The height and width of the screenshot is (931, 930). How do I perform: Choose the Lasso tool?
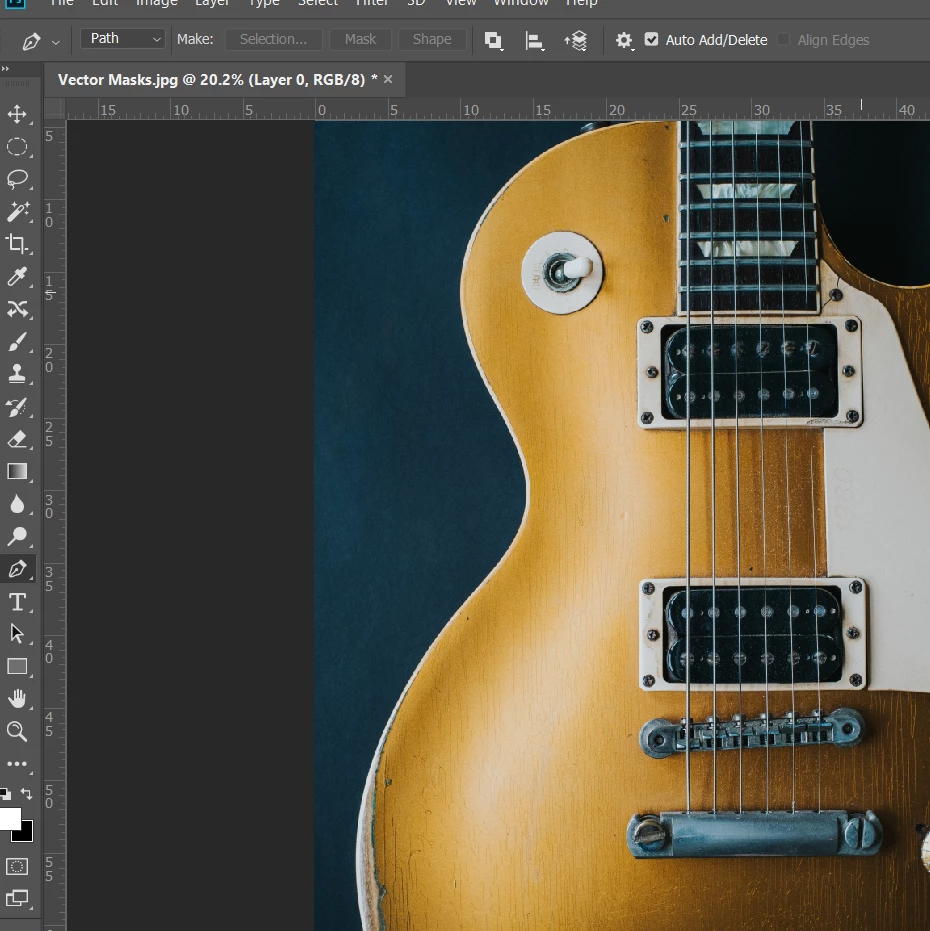pyautogui.click(x=17, y=179)
